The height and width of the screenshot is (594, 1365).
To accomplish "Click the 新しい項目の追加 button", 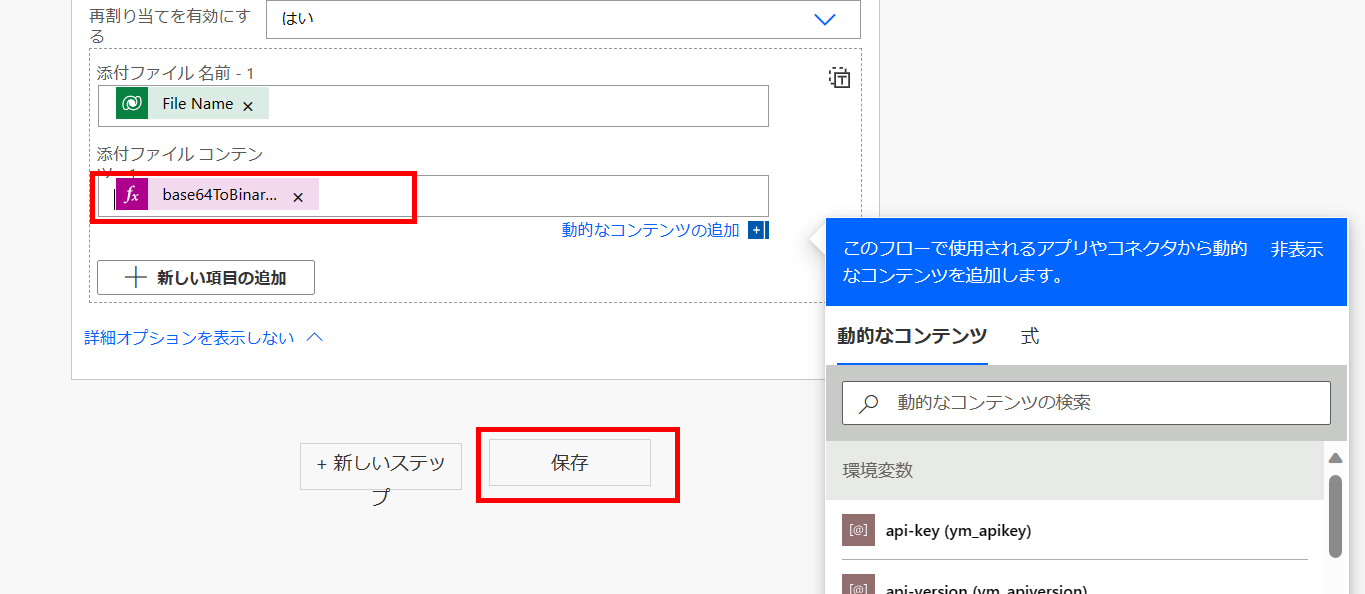I will click(x=206, y=278).
